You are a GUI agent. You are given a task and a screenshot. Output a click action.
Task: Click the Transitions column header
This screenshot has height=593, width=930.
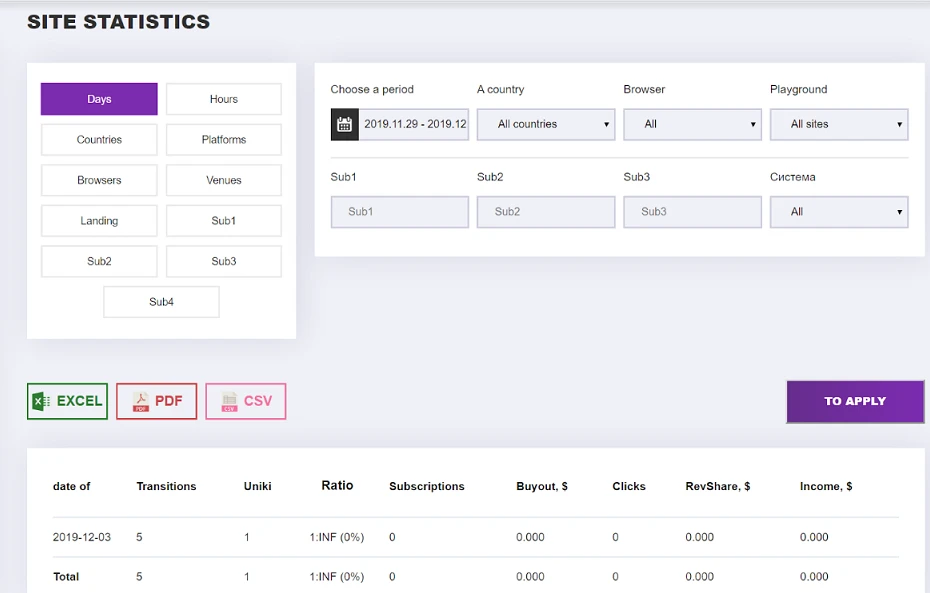[166, 486]
